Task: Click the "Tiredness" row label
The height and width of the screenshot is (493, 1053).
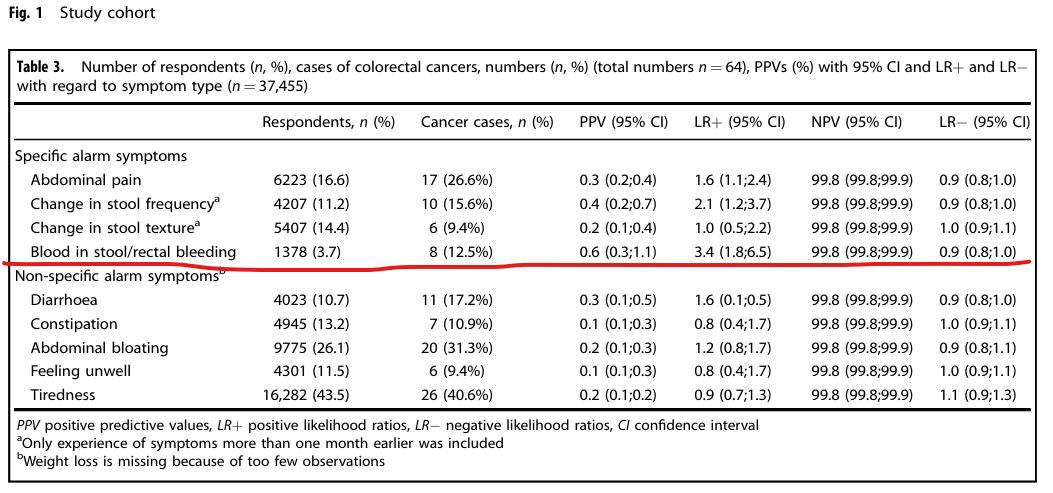Action: 63,395
